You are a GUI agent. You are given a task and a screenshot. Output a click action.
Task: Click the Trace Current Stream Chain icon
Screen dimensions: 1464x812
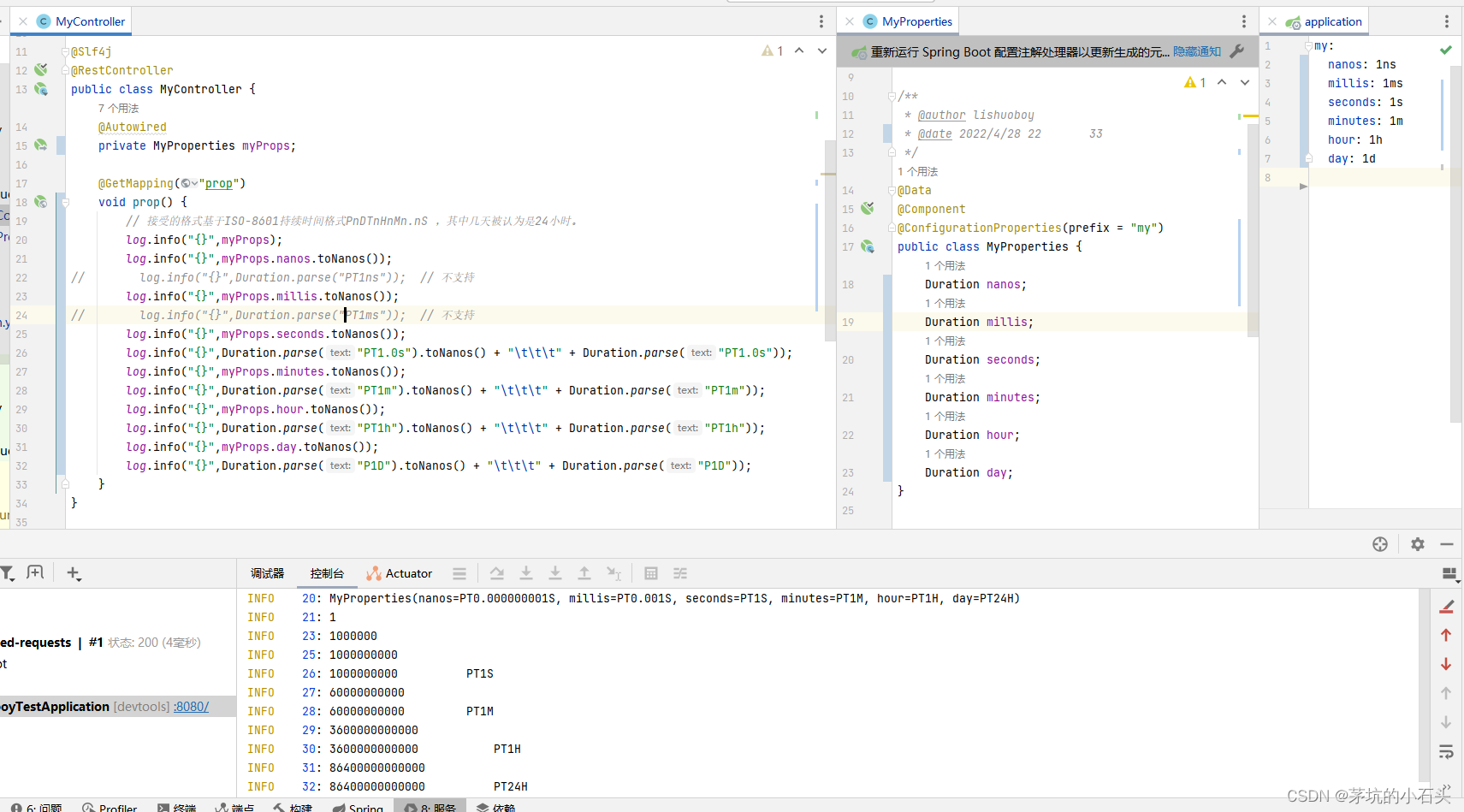[x=680, y=573]
